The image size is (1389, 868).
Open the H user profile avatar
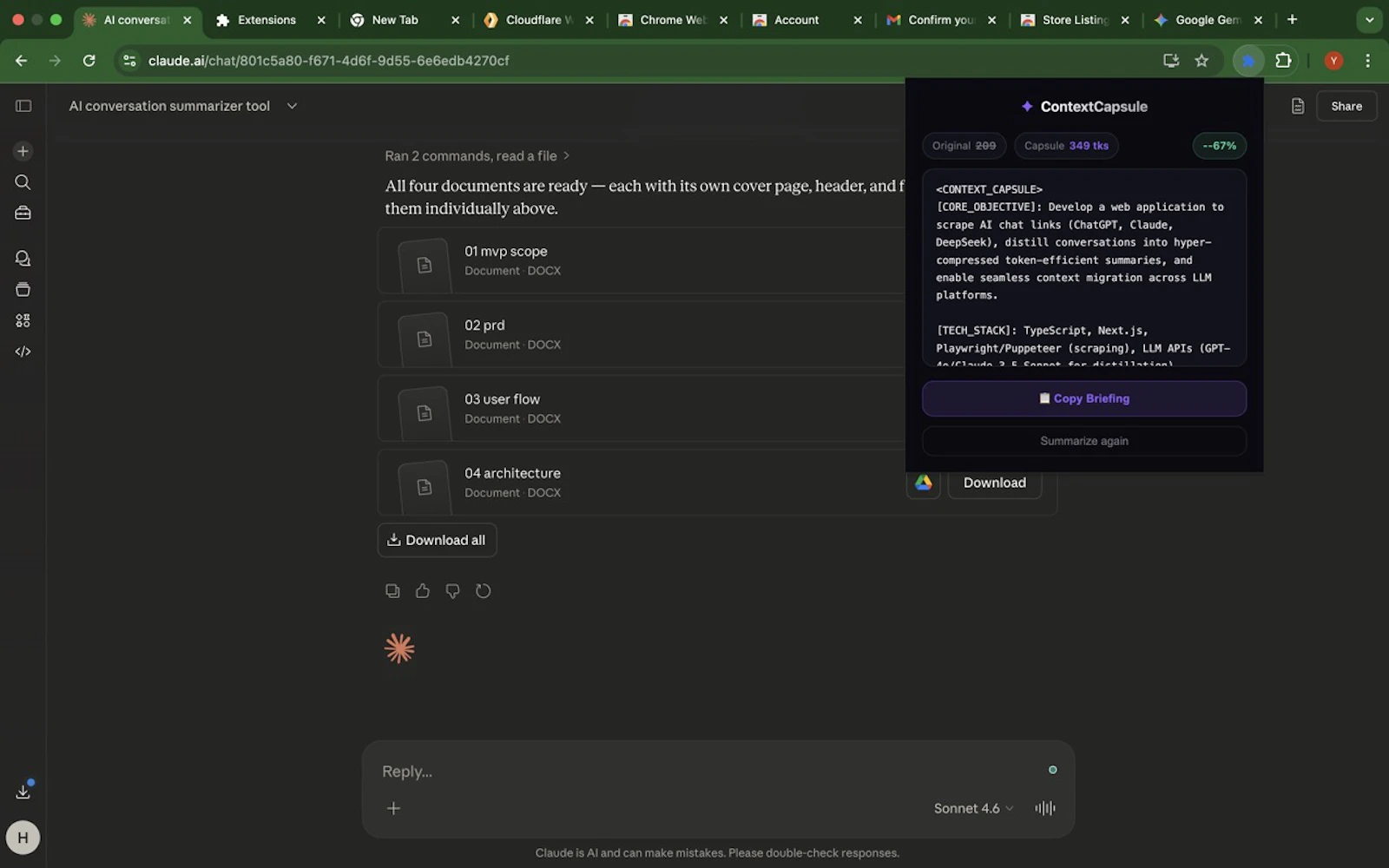tap(23, 838)
